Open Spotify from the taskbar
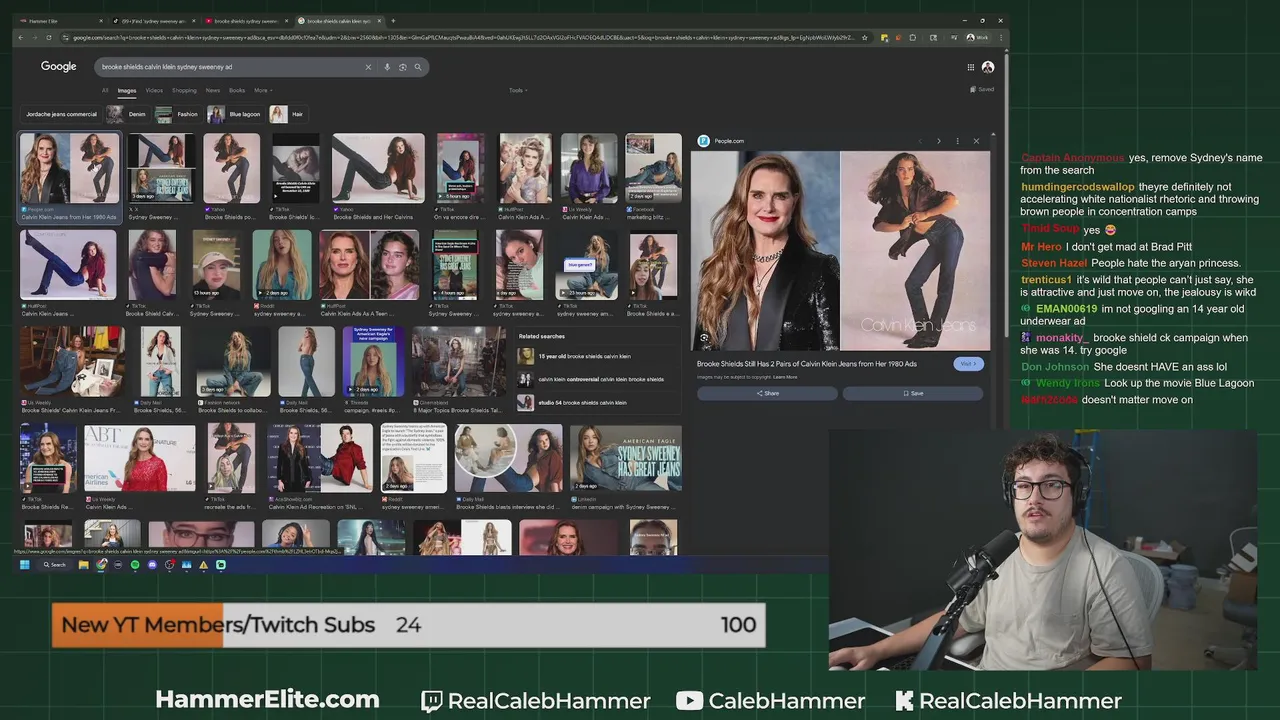The width and height of the screenshot is (1280, 720). [135, 565]
